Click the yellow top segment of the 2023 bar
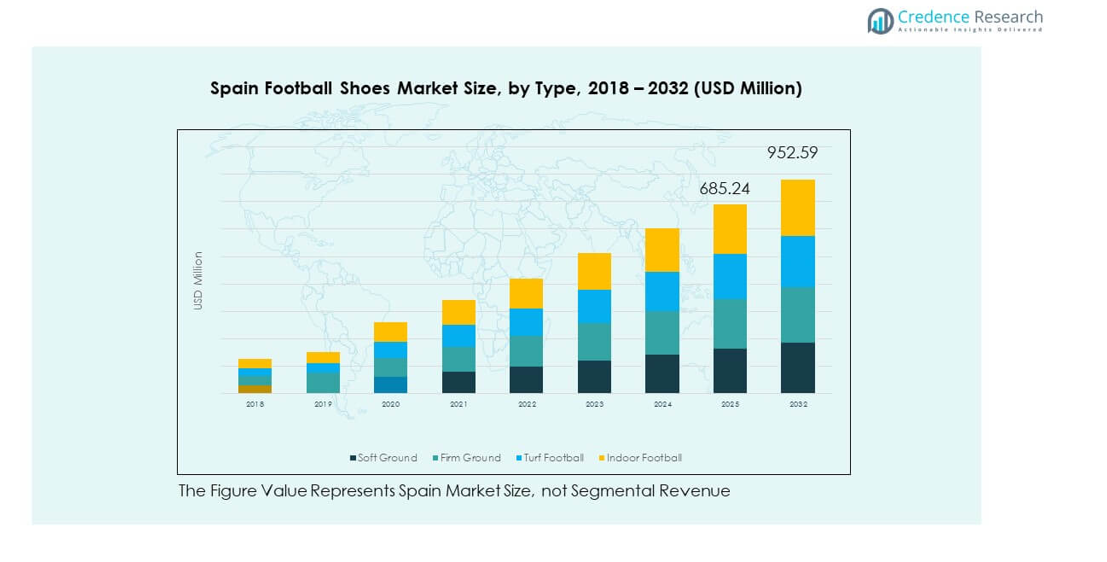 [594, 271]
